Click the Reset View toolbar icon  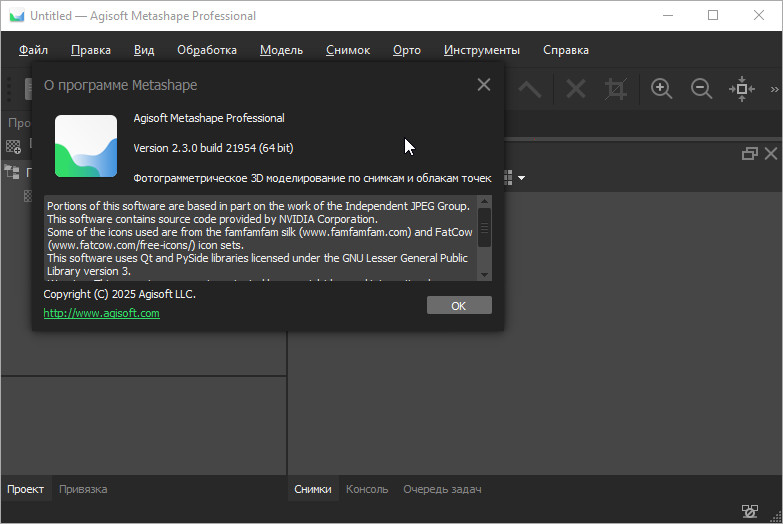tap(741, 89)
